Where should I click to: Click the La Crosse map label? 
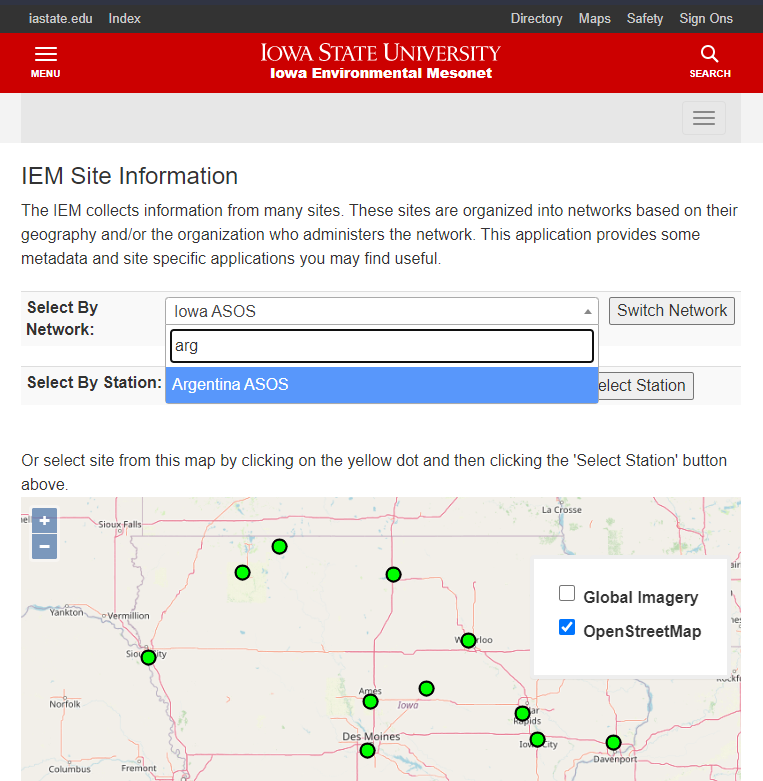[x=562, y=510]
